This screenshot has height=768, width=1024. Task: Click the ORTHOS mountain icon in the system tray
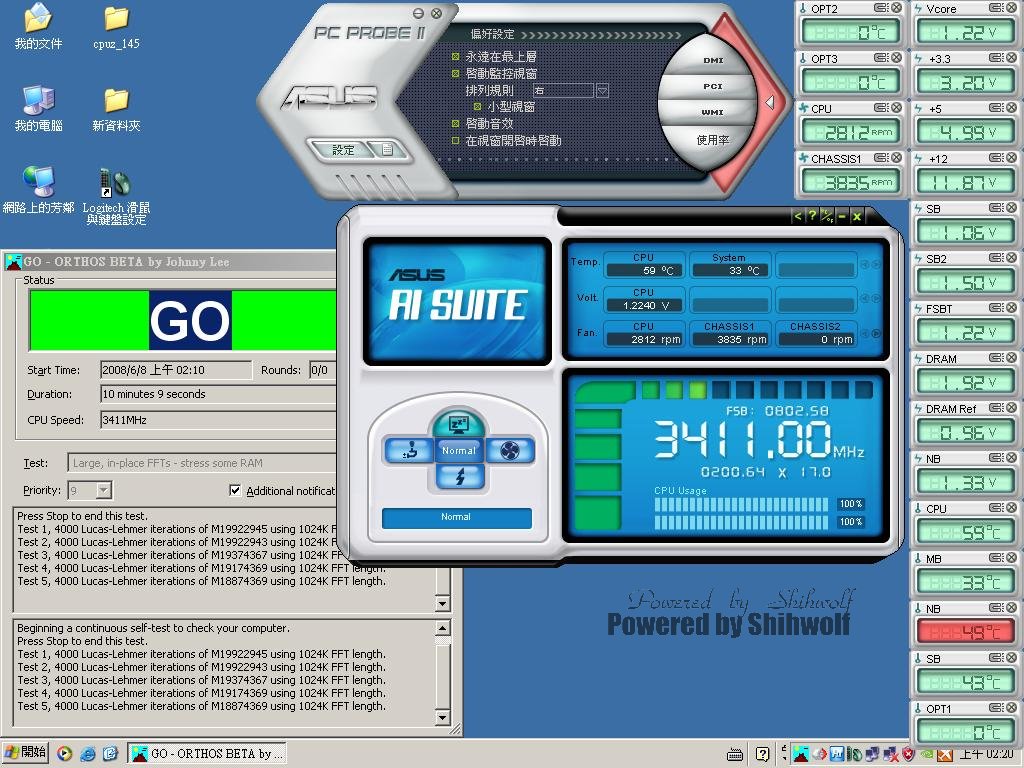pos(801,754)
